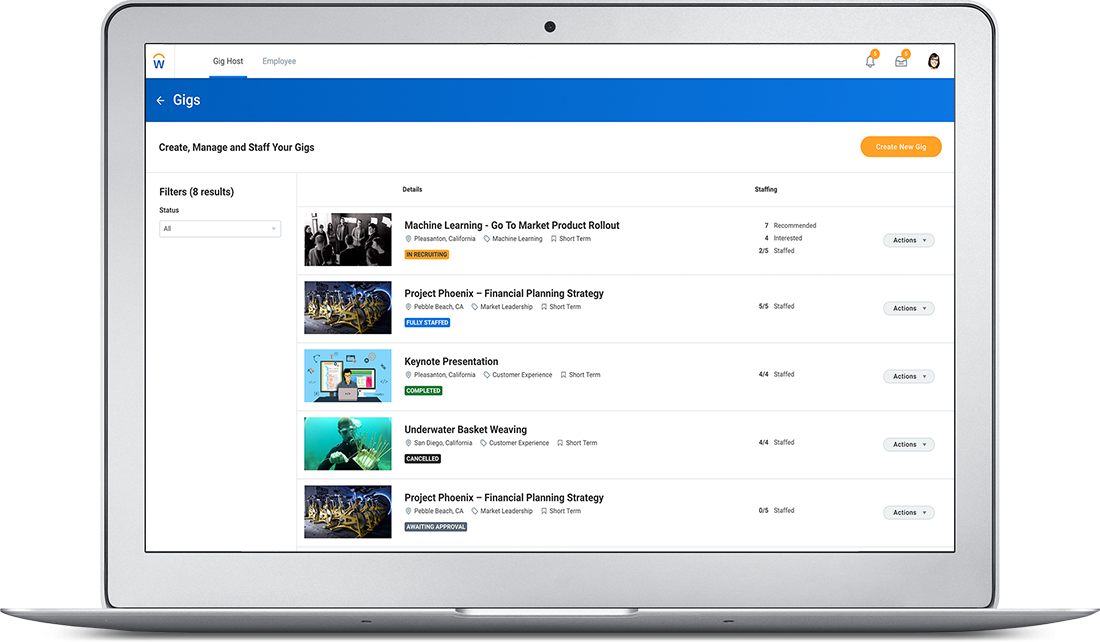The height and width of the screenshot is (642, 1100).
Task: Open the Status filter dropdown showing All
Action: (219, 228)
